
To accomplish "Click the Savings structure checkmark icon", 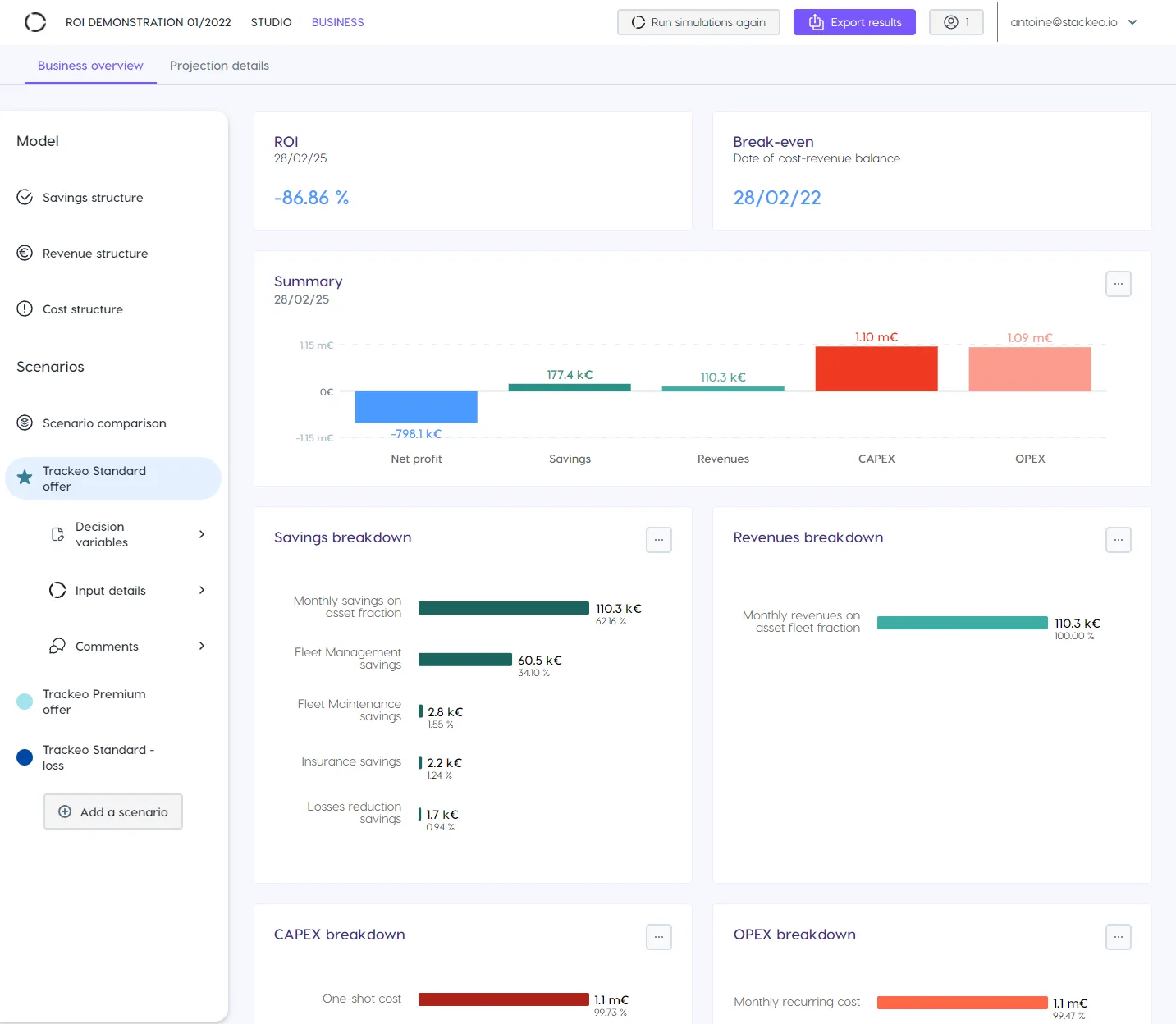I will [25, 197].
